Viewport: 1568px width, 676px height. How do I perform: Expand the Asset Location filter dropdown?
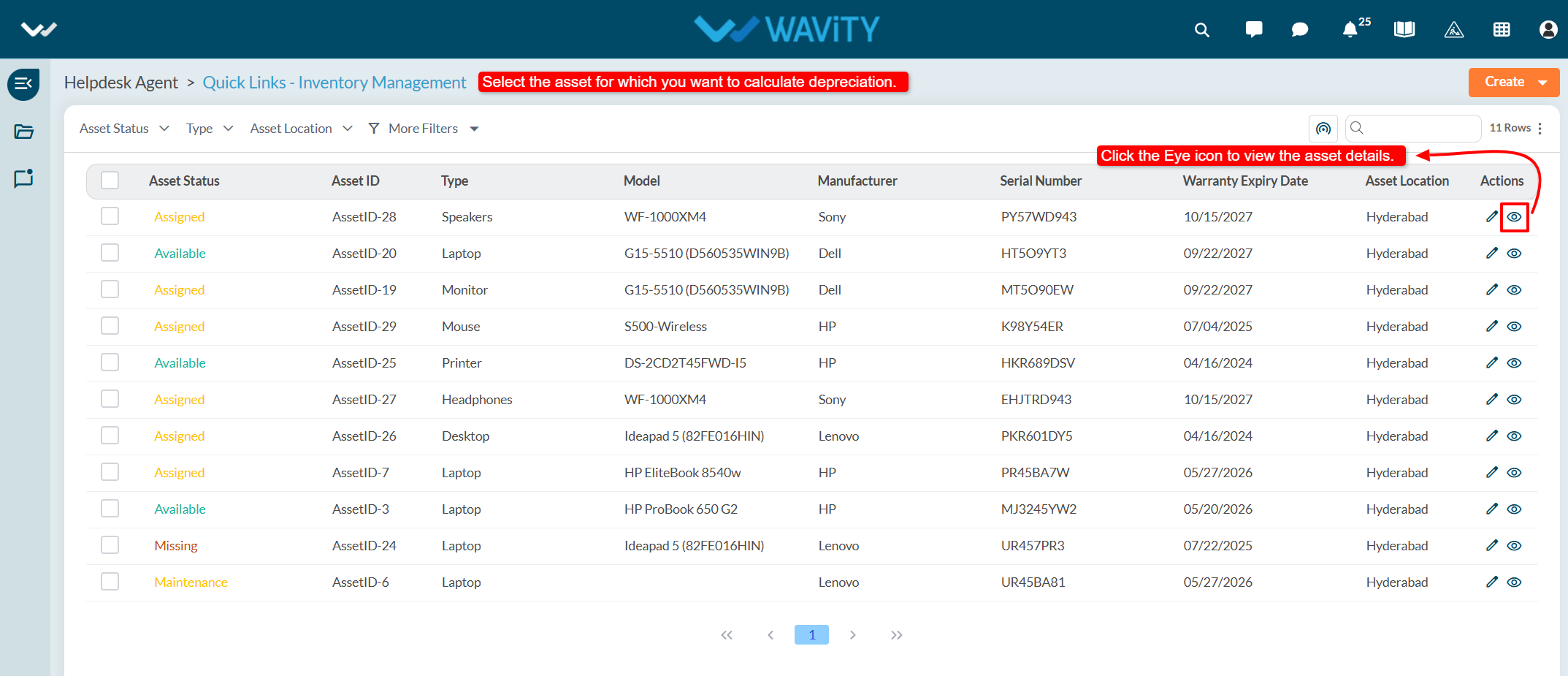(x=302, y=129)
